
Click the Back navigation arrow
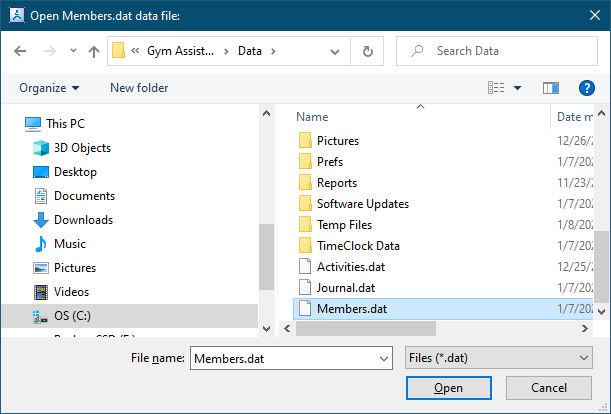[21, 51]
